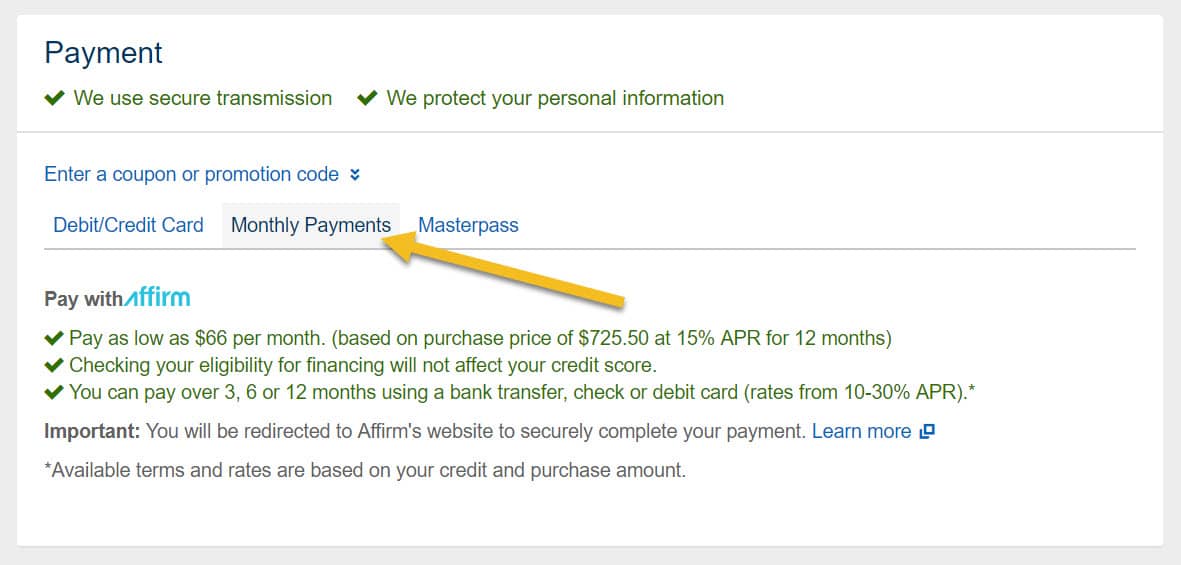Click the checkmark beside 'We protect your personal information'

coord(367,99)
